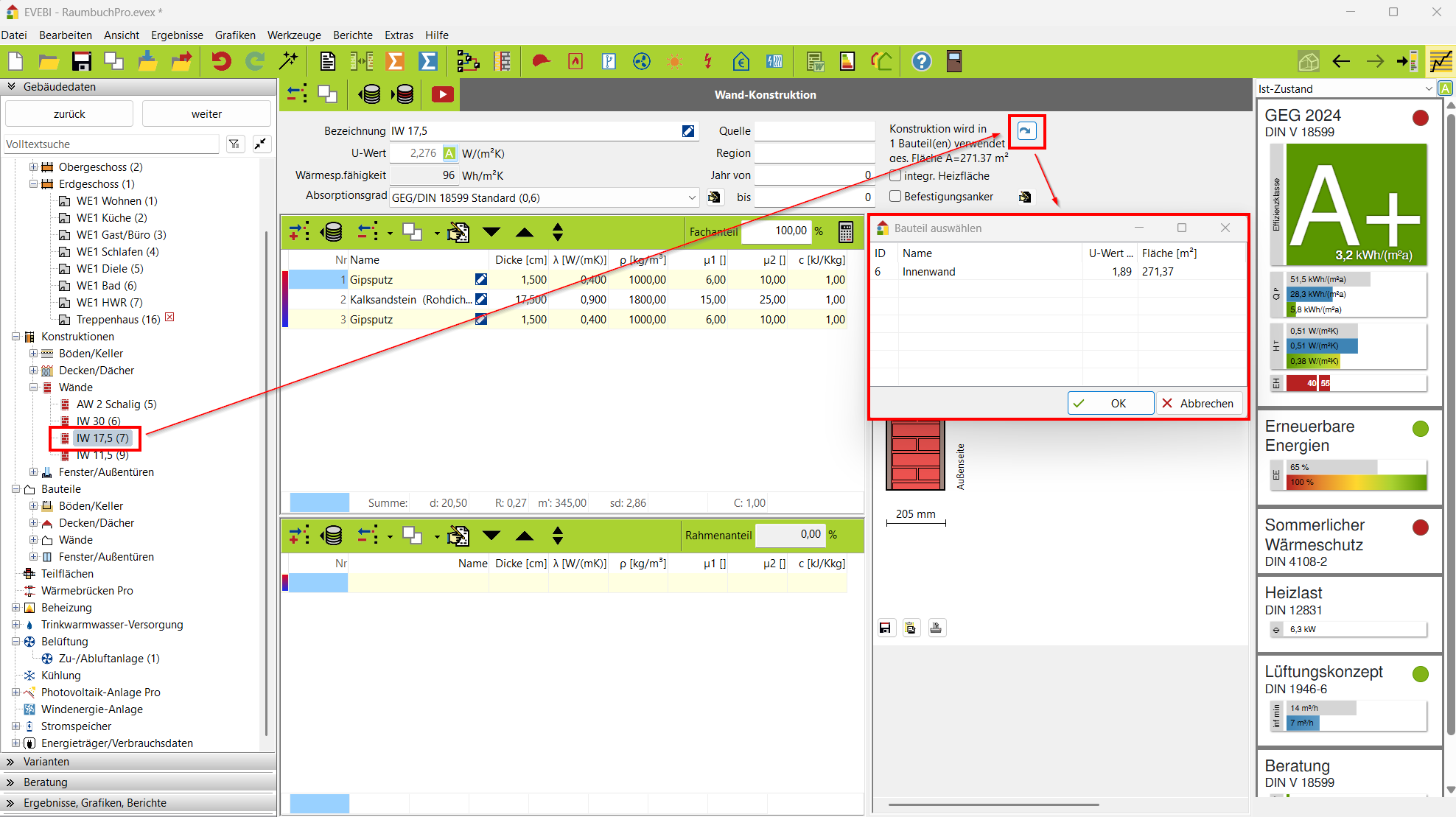This screenshot has height=817, width=1456.
Task: Open the Werkzeuge menu
Action: (x=293, y=35)
